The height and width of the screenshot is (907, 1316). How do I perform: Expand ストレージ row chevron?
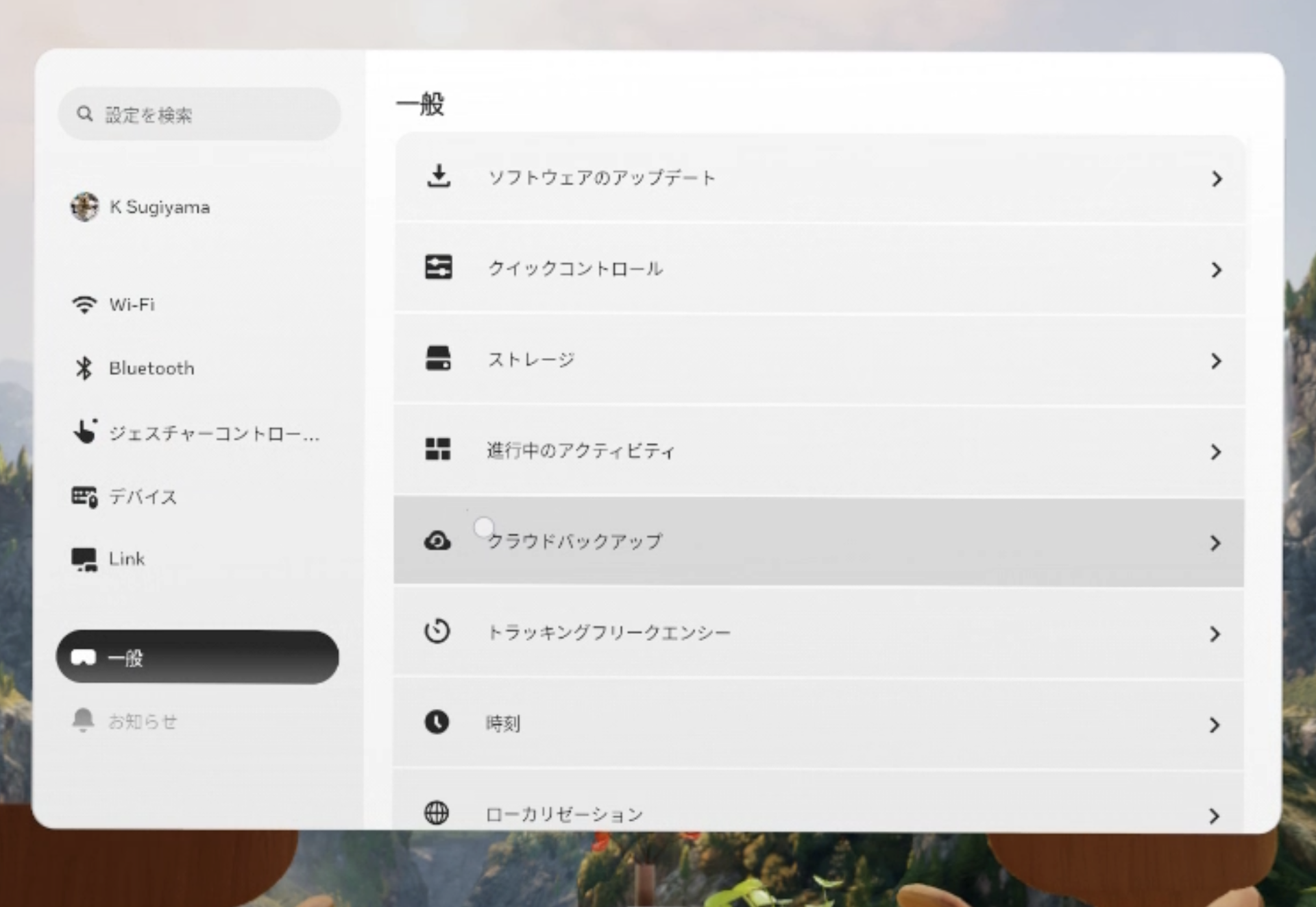1216,361
